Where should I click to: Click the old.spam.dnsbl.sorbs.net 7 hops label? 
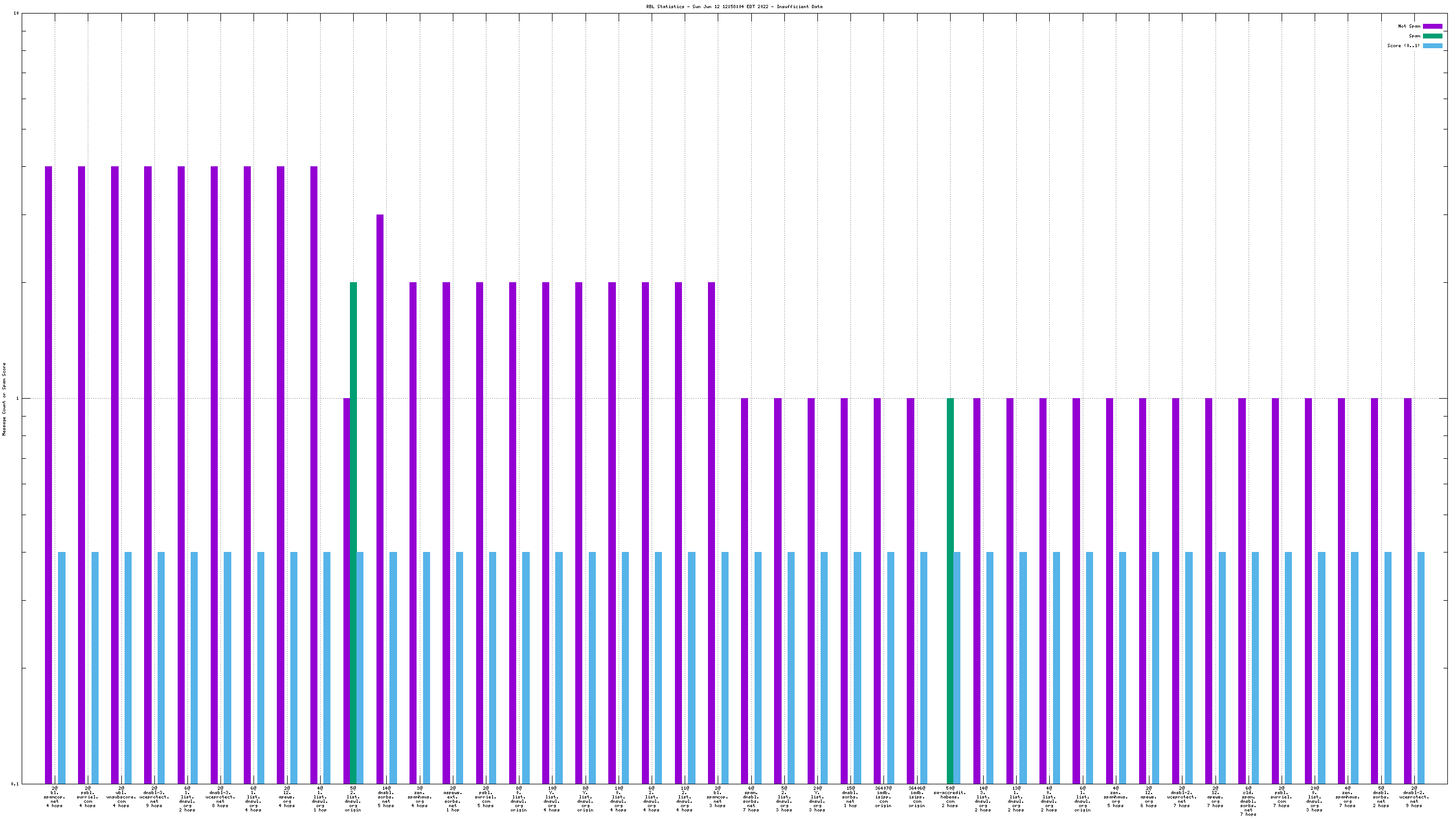pyautogui.click(x=1248, y=801)
